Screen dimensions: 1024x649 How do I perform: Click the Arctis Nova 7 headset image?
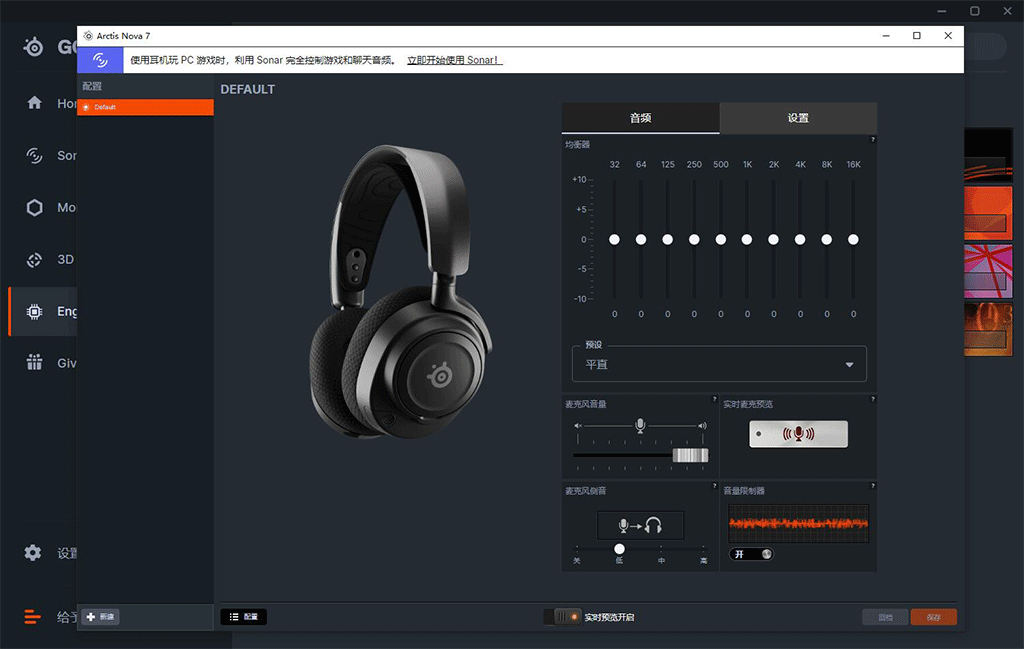tap(400, 291)
